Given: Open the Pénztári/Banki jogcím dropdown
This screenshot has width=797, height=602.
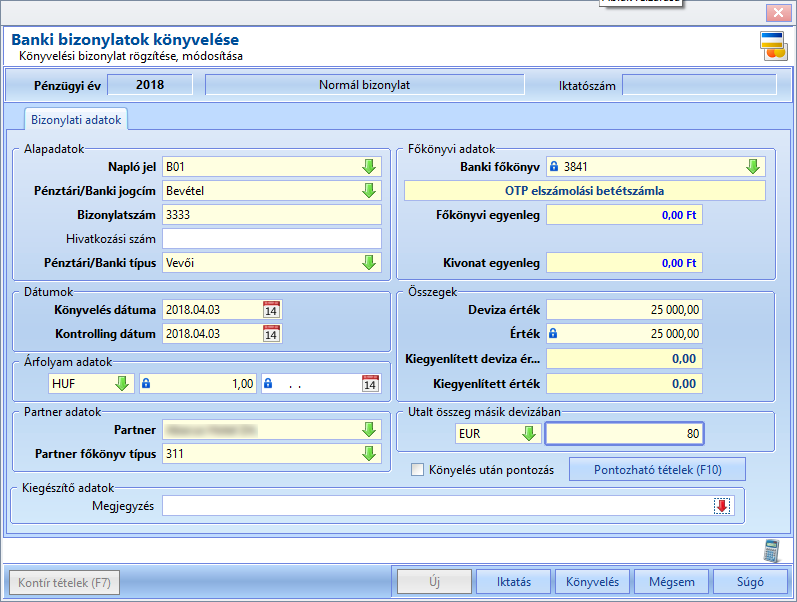Looking at the screenshot, I should coord(369,191).
